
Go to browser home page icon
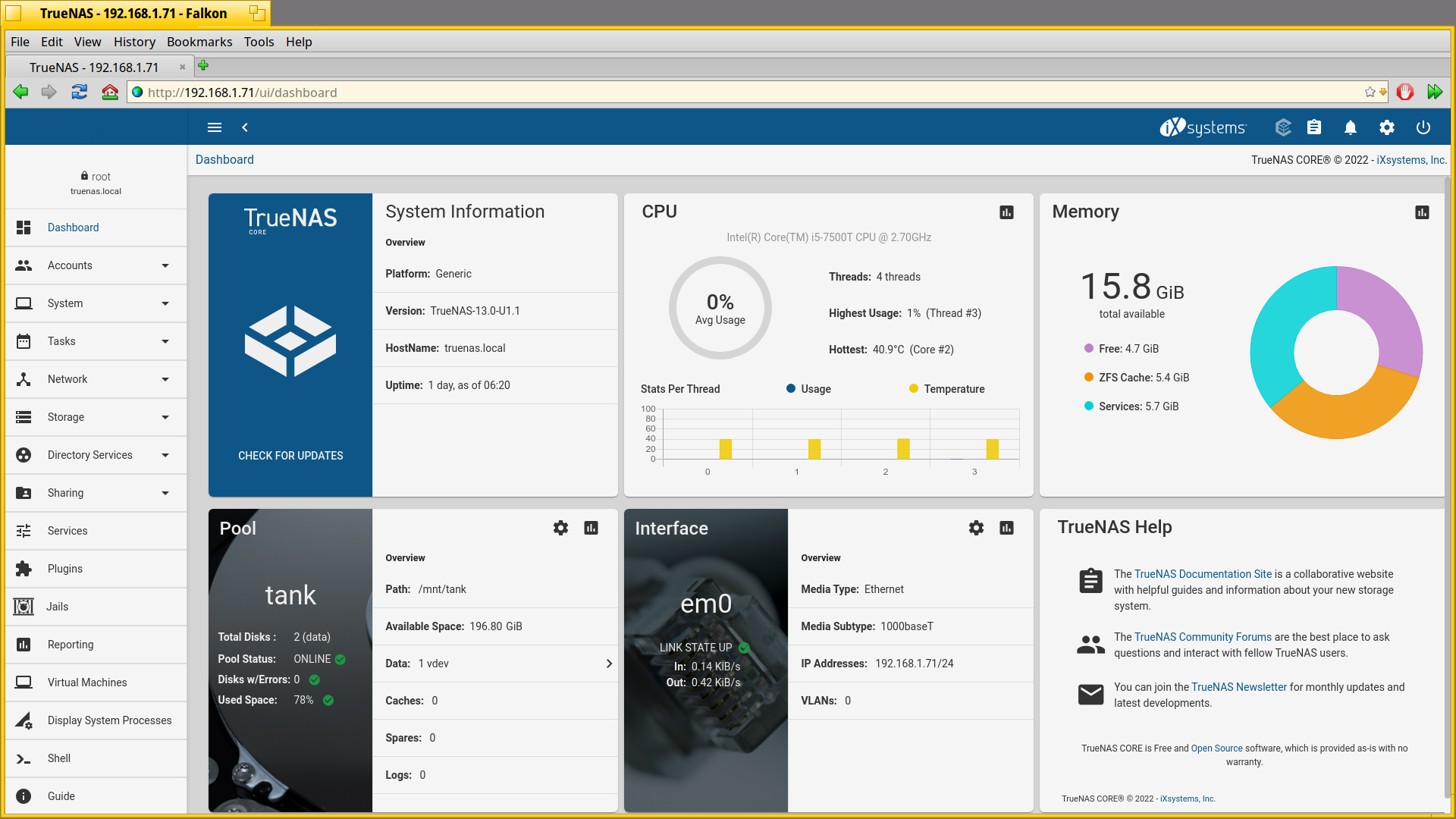110,92
